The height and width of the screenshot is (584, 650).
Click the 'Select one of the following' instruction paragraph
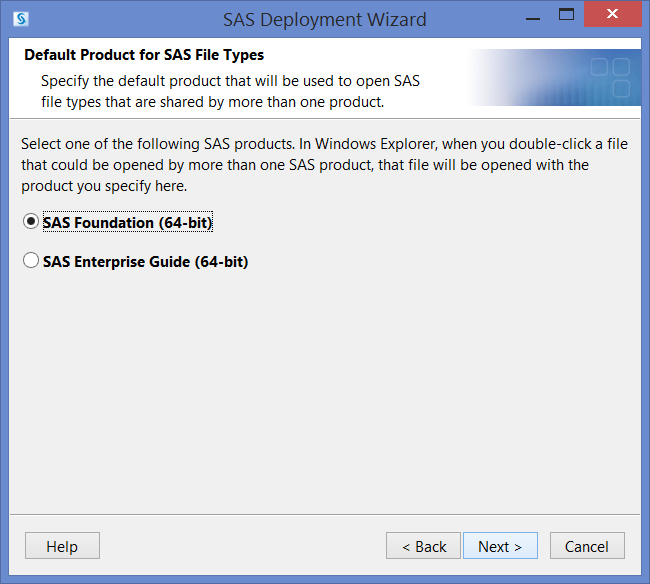click(x=325, y=165)
